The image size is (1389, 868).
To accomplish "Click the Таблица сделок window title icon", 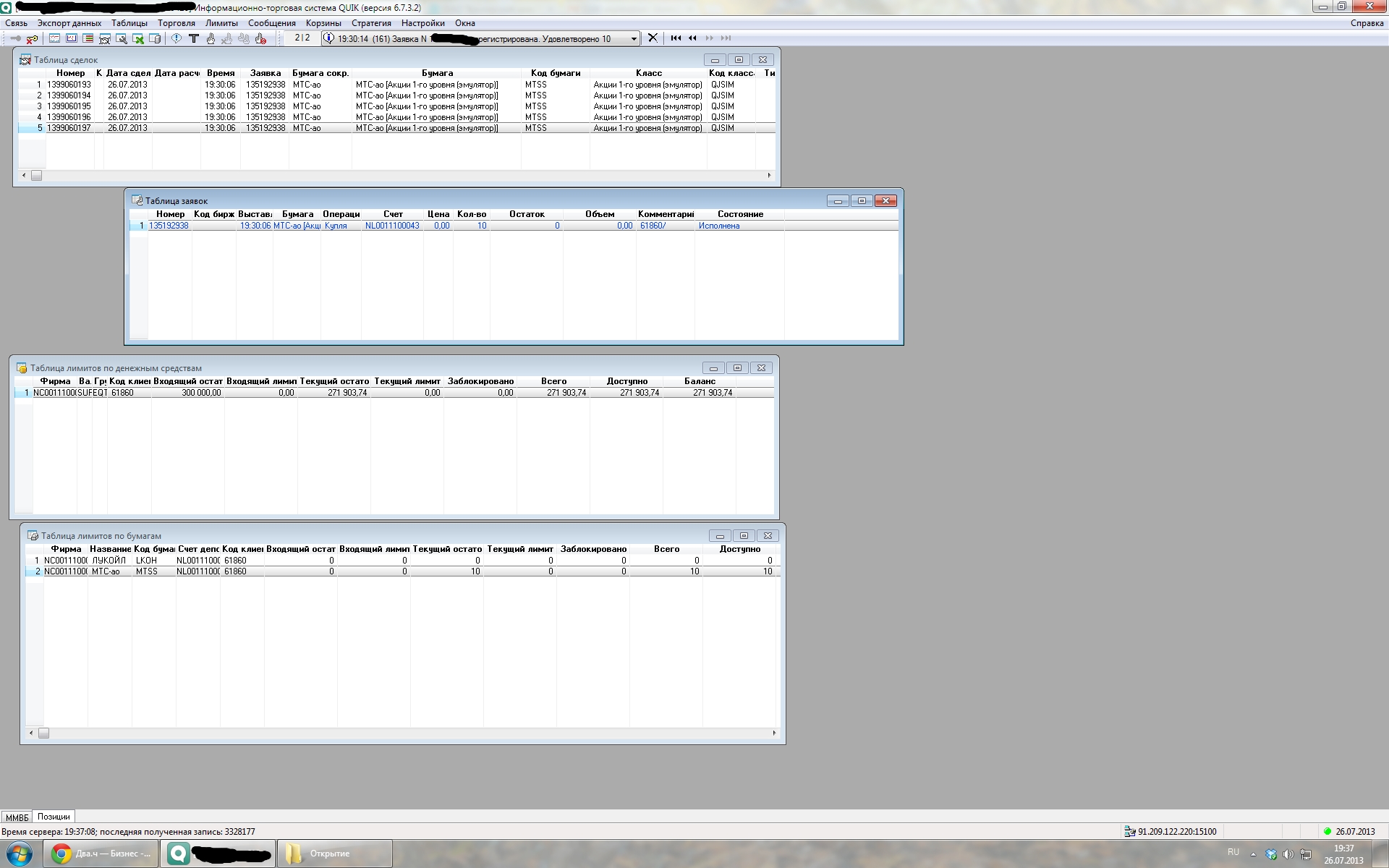I will 25,60.
